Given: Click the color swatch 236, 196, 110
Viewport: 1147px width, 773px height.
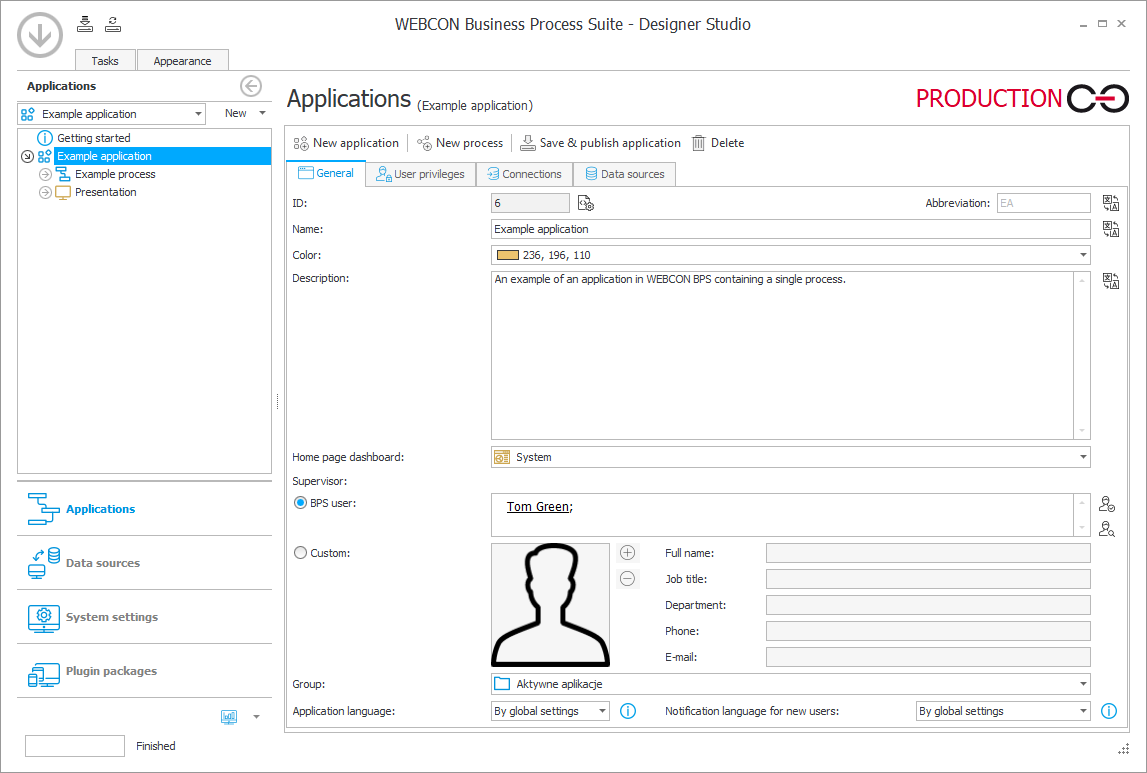Looking at the screenshot, I should [x=508, y=255].
